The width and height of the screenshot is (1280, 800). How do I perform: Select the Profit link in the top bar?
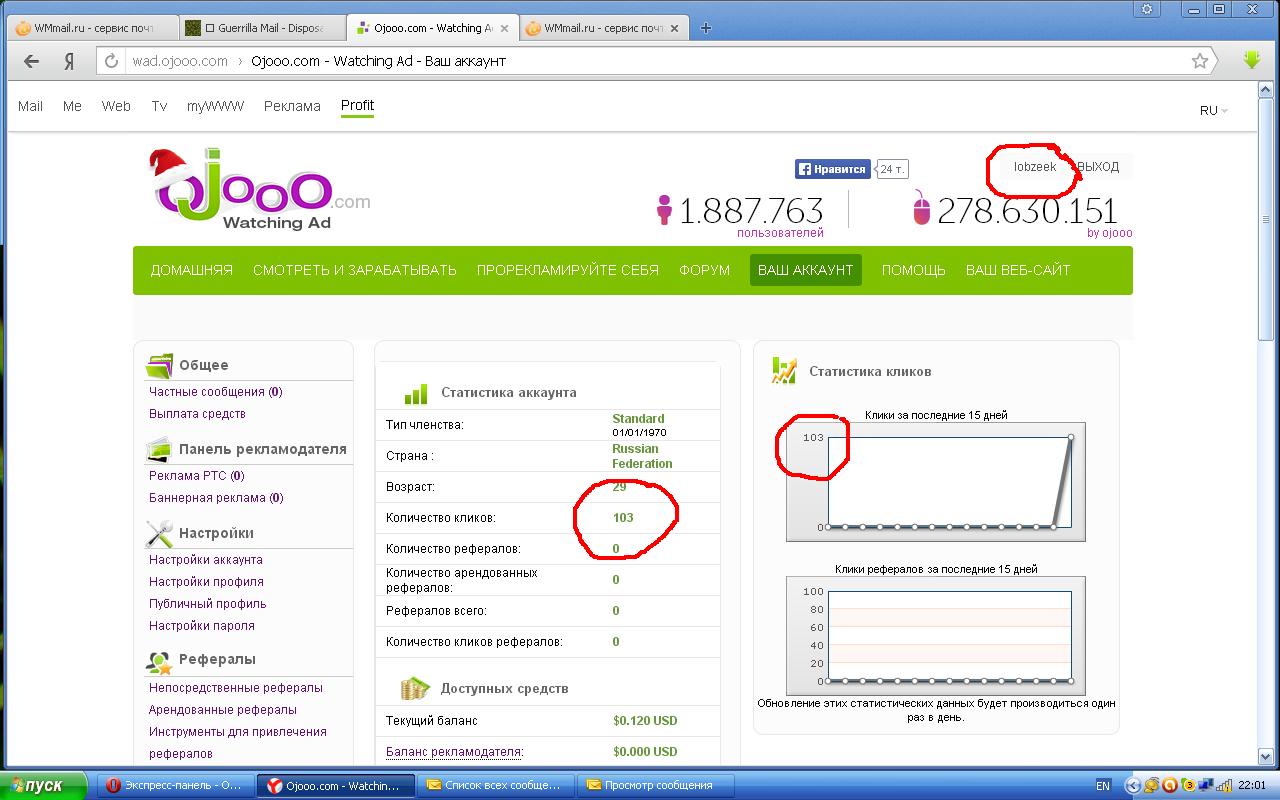coord(357,105)
